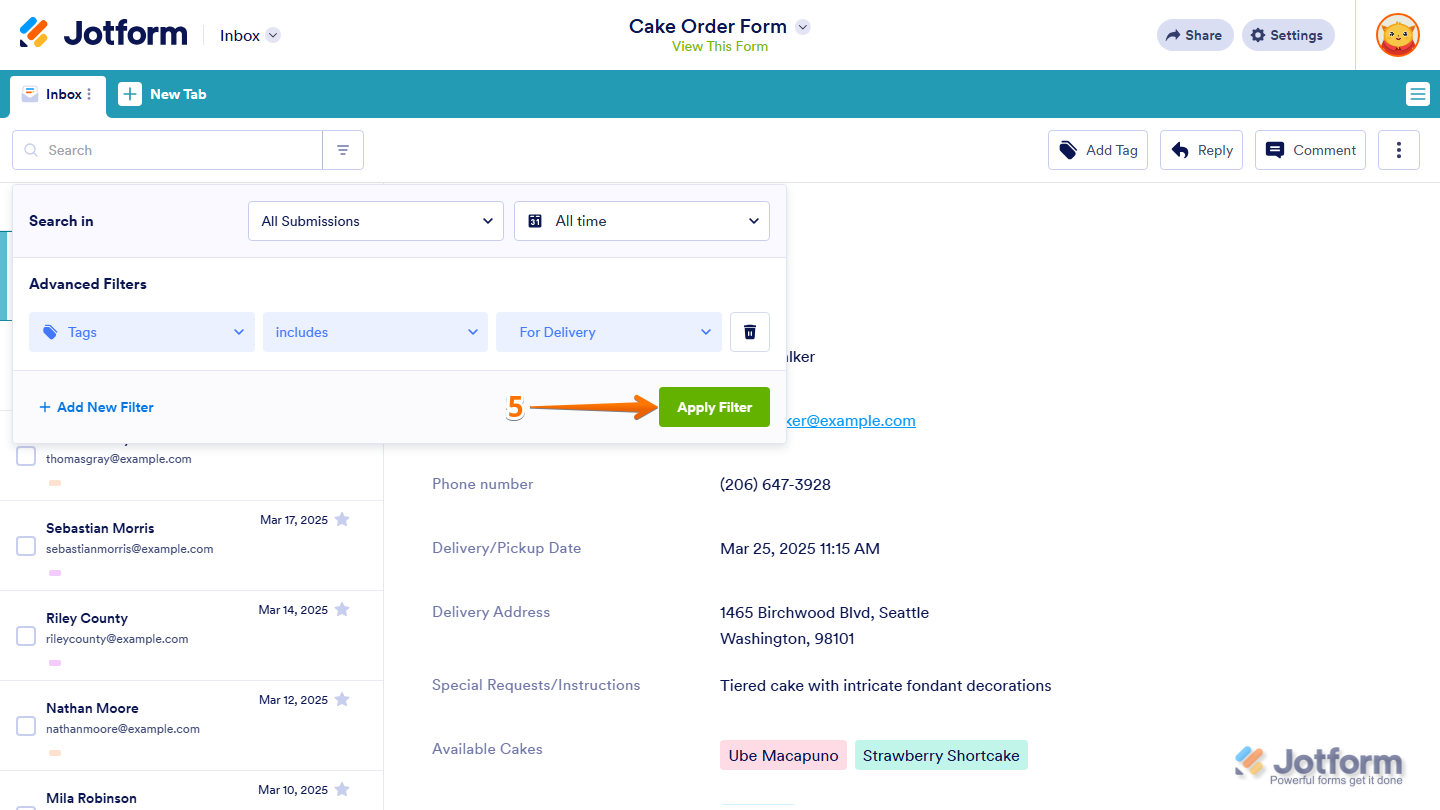Open the Comment panel
Image resolution: width=1440 pixels, height=810 pixels.
click(1310, 149)
